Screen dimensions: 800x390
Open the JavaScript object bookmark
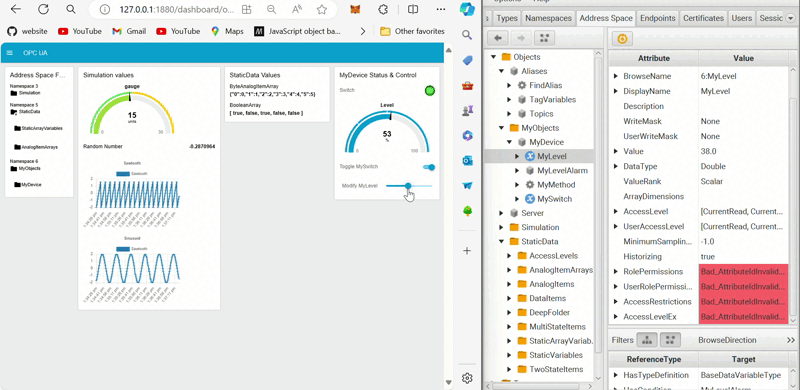coord(297,31)
